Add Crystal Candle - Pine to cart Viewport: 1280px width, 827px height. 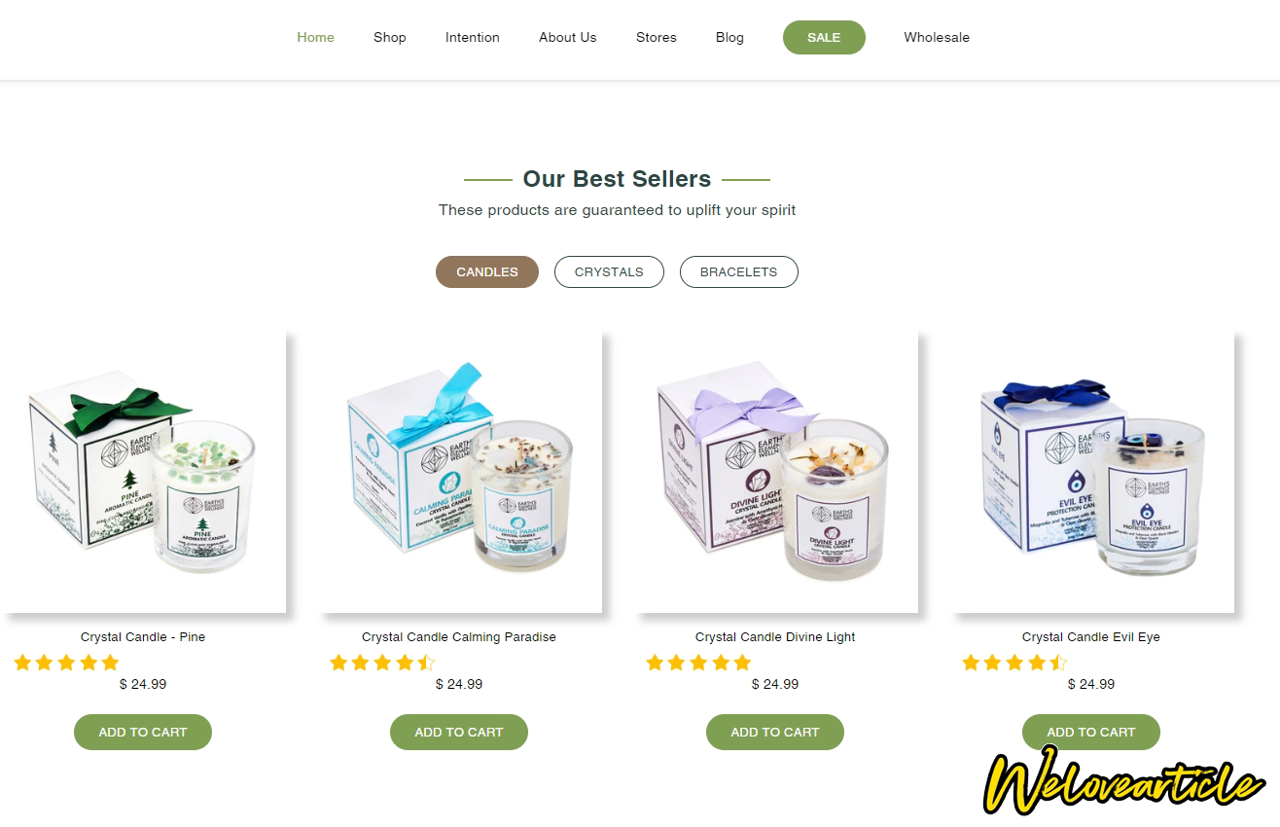coord(143,732)
